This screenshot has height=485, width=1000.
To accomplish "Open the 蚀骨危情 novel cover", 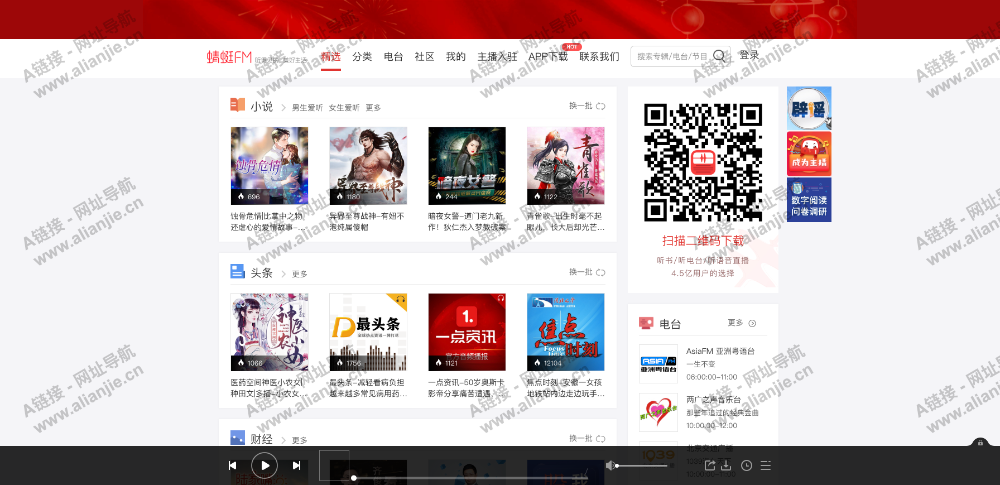I will coord(269,165).
